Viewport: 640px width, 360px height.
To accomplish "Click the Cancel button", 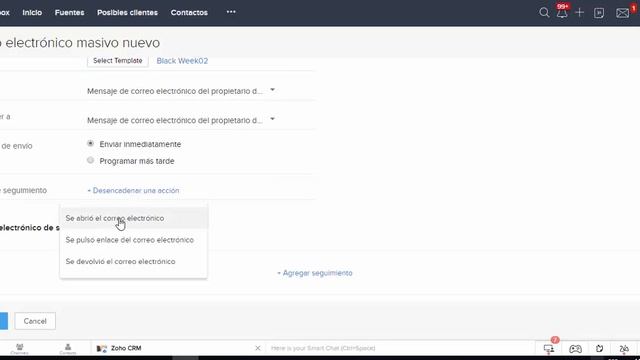I will [x=35, y=321].
